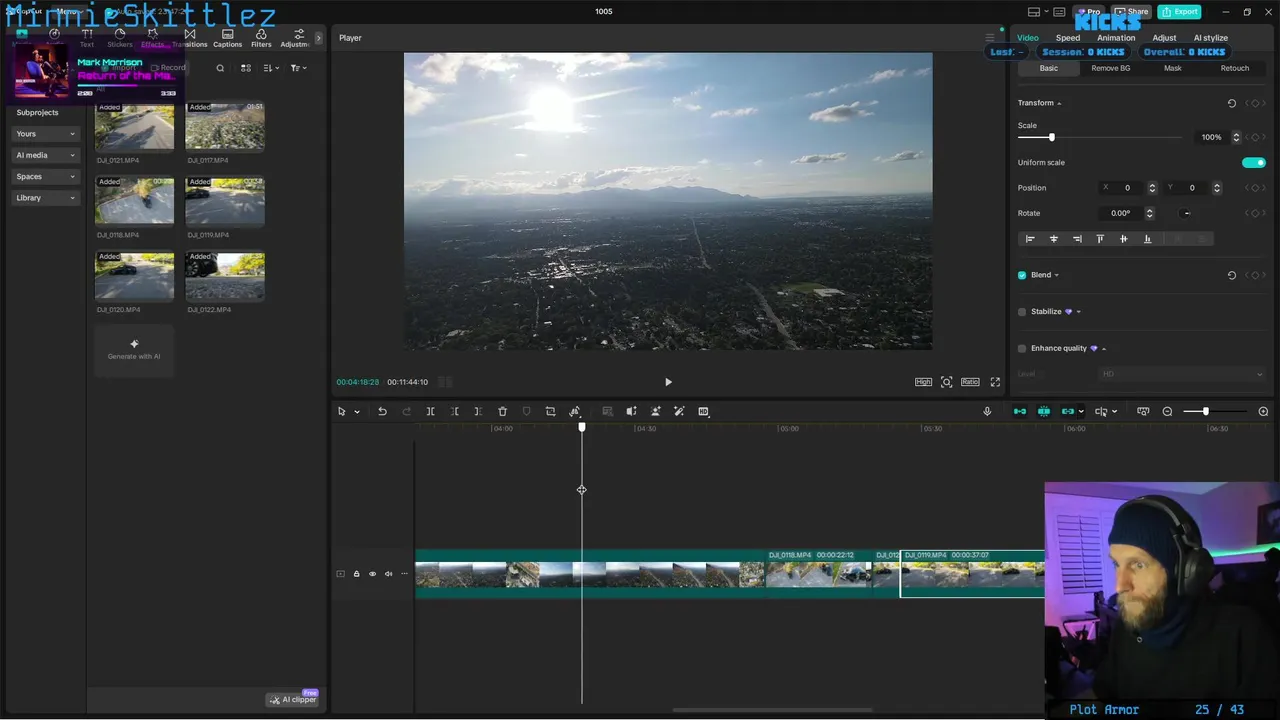Viewport: 1280px width, 720px height.
Task: Mute the main video track audio
Action: pyautogui.click(x=388, y=574)
